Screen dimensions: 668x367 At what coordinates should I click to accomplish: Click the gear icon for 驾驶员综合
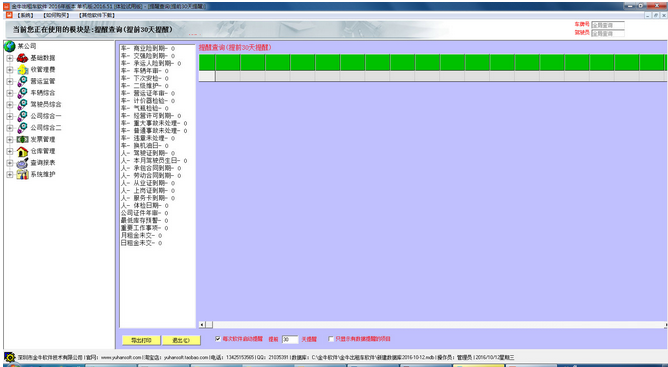point(22,104)
